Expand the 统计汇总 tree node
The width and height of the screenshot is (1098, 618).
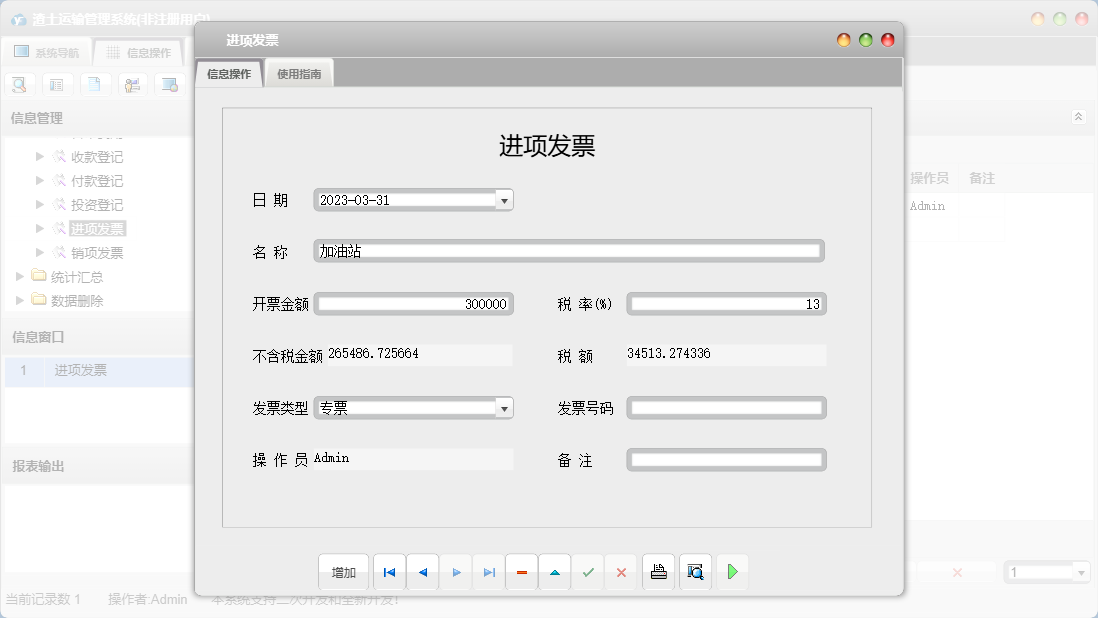(22, 276)
